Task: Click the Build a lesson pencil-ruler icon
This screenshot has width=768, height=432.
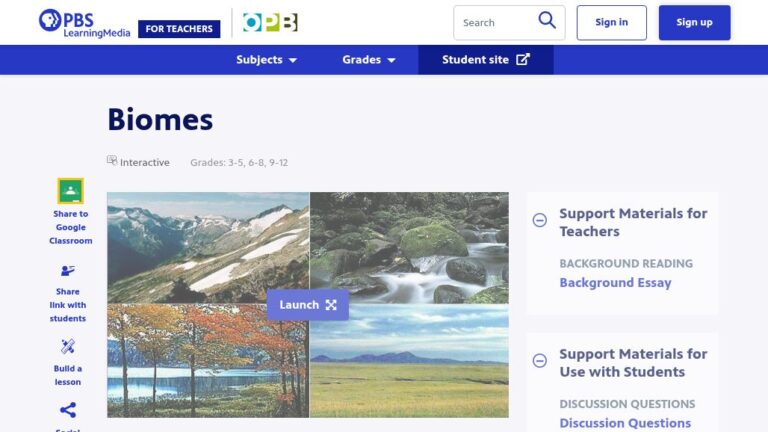Action: (x=68, y=347)
